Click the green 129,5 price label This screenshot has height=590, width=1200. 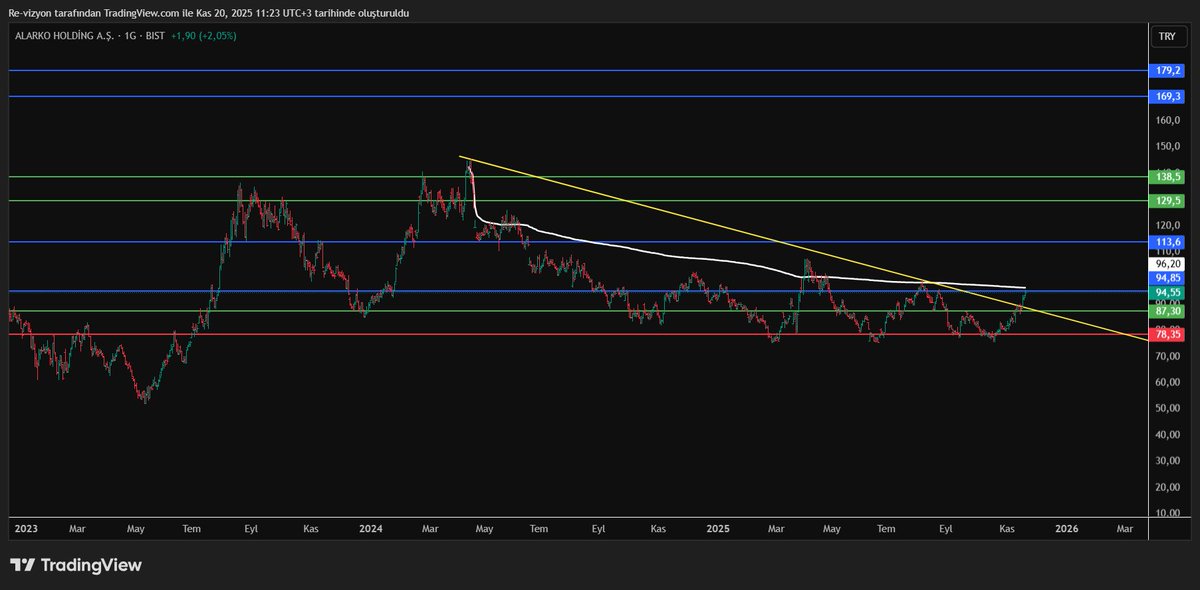1168,200
